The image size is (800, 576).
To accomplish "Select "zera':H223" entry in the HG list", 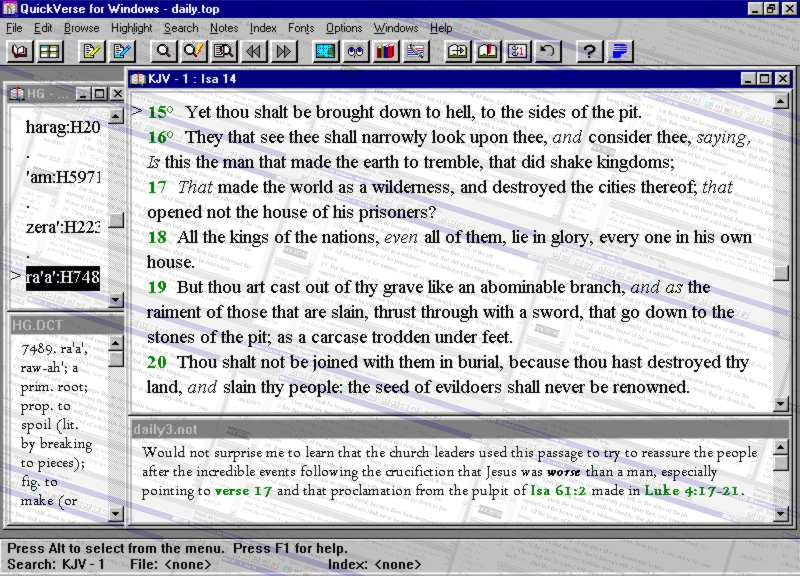I will tap(63, 227).
